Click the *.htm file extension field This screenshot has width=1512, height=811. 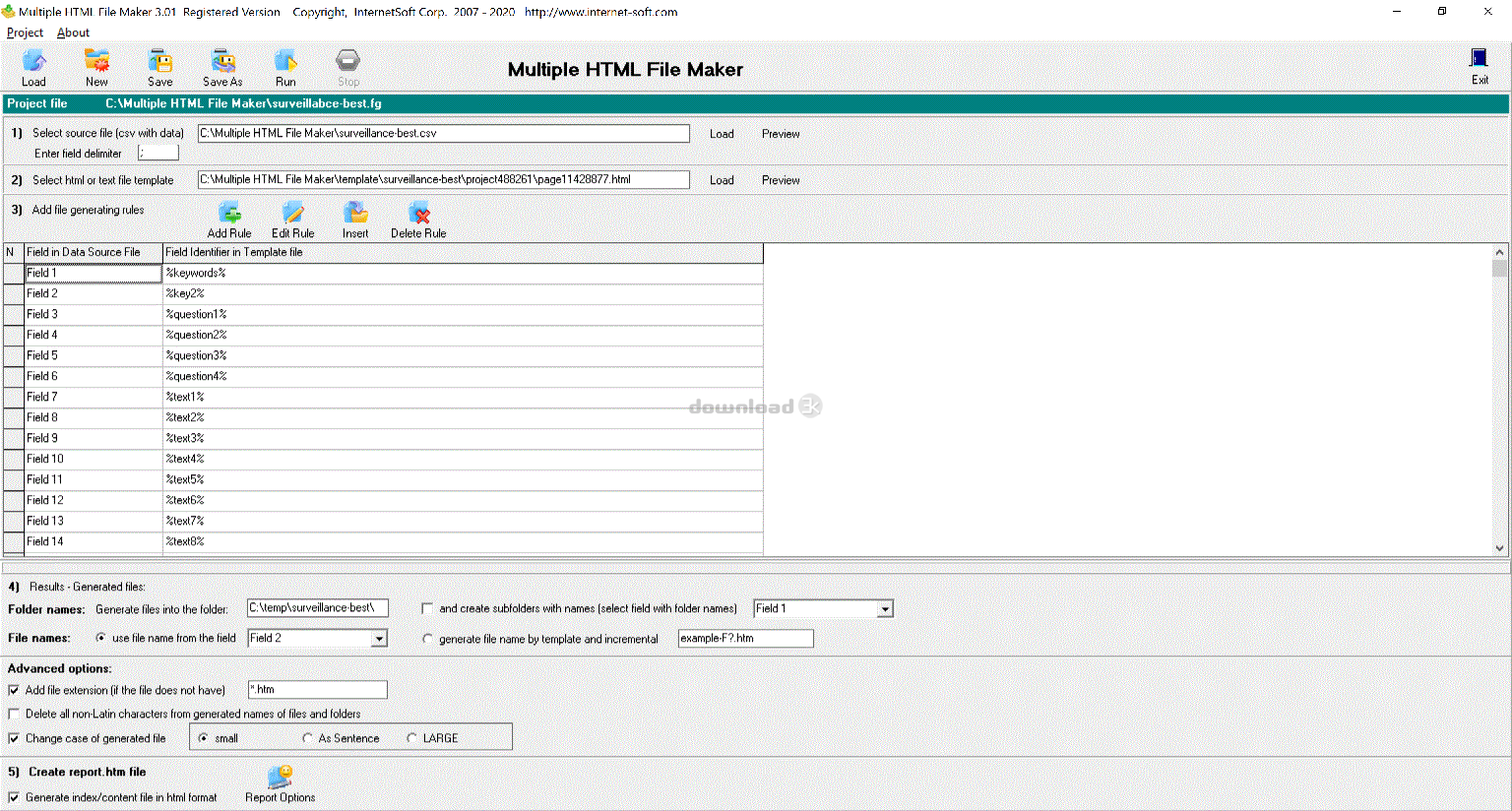[317, 689]
